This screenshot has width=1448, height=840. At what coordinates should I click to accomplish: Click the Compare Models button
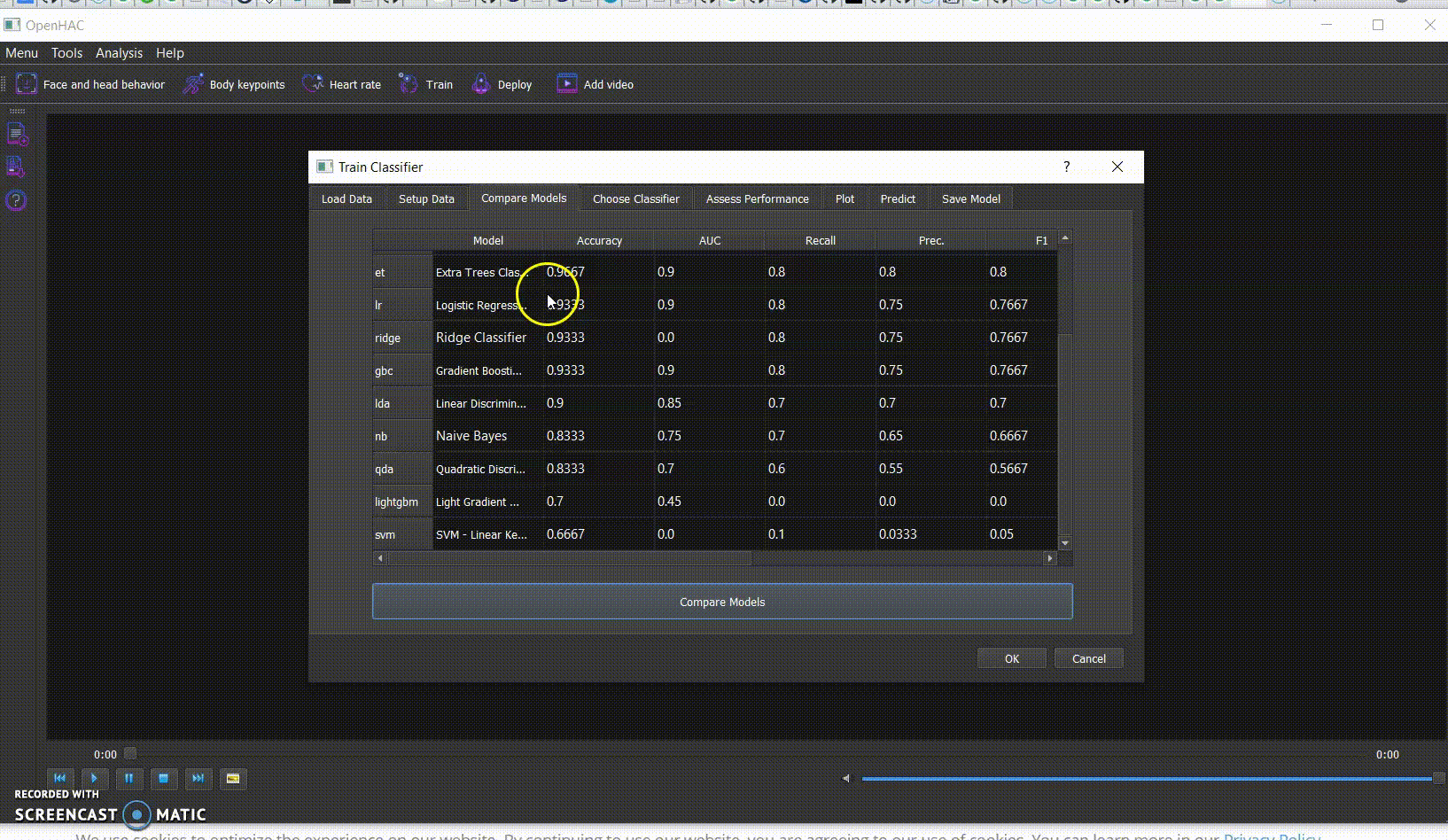click(x=721, y=602)
